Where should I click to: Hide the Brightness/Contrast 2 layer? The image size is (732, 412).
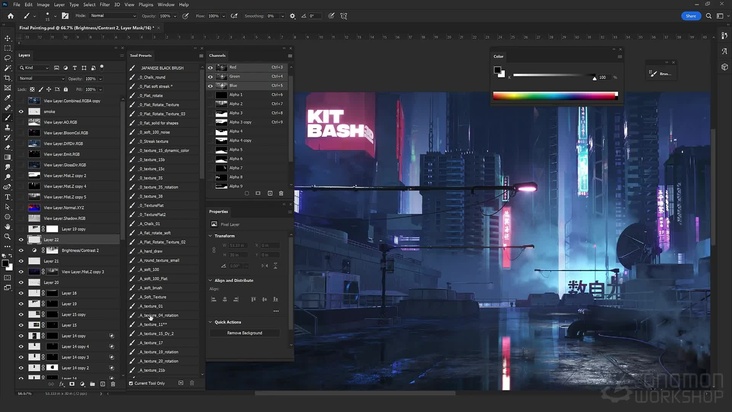pyautogui.click(x=21, y=251)
